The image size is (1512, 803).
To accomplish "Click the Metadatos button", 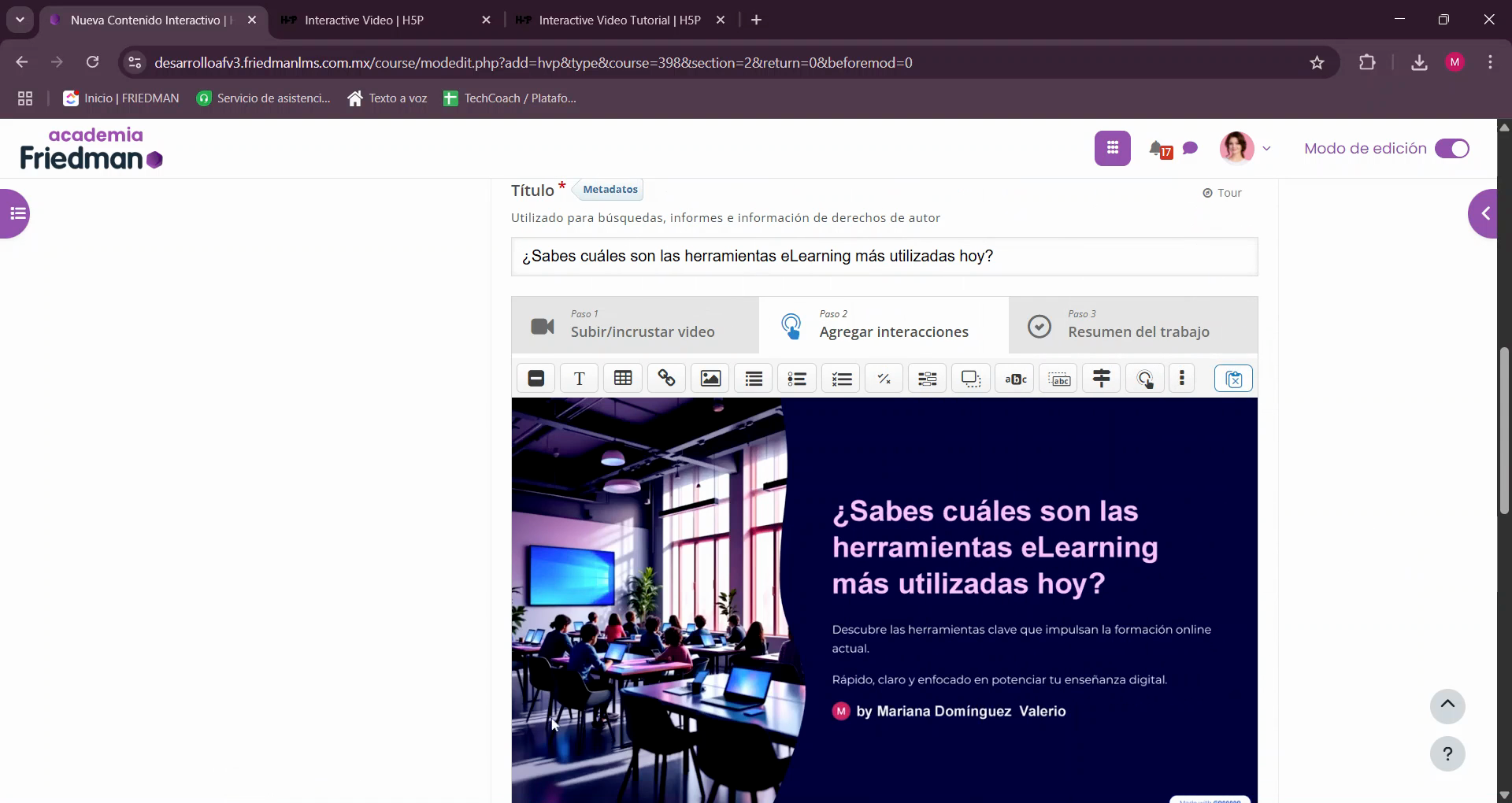I will pos(610,190).
